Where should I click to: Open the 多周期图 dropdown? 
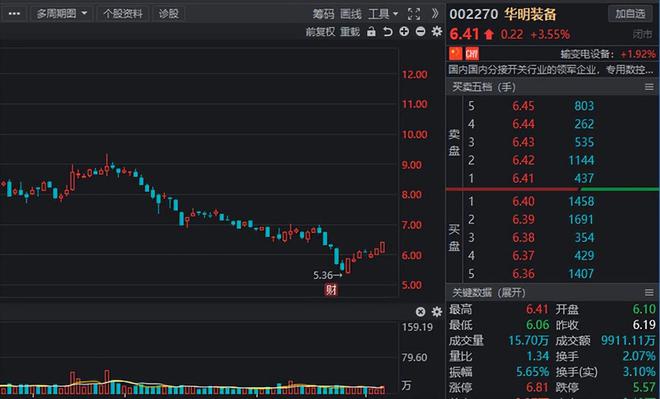(x=61, y=14)
